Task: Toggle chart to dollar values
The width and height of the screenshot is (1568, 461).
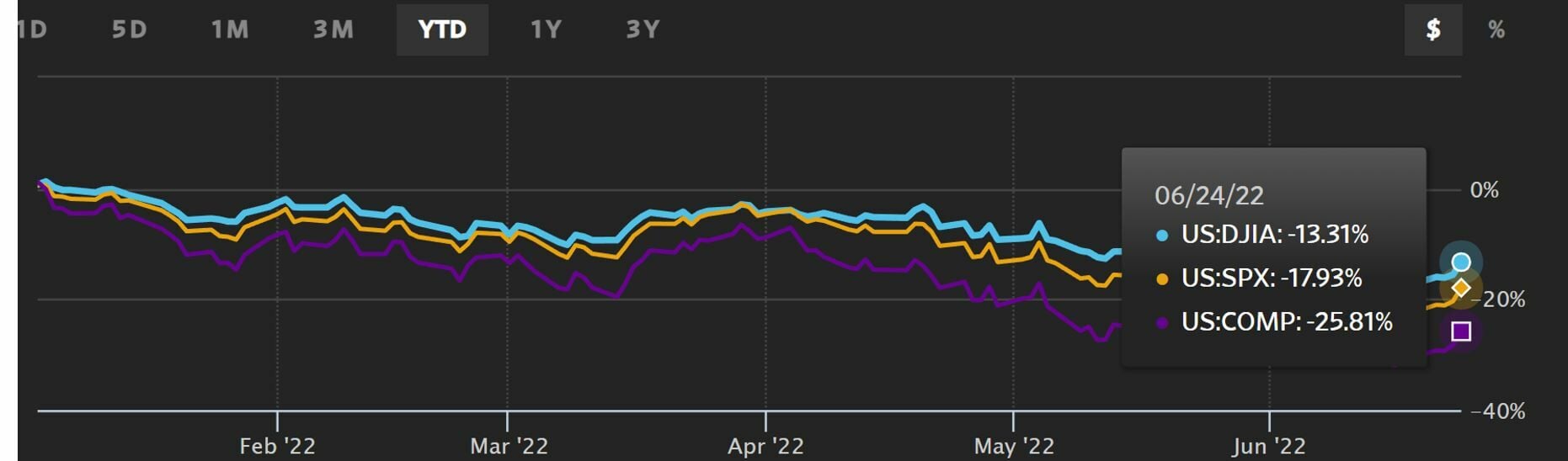Action: 1433,29
